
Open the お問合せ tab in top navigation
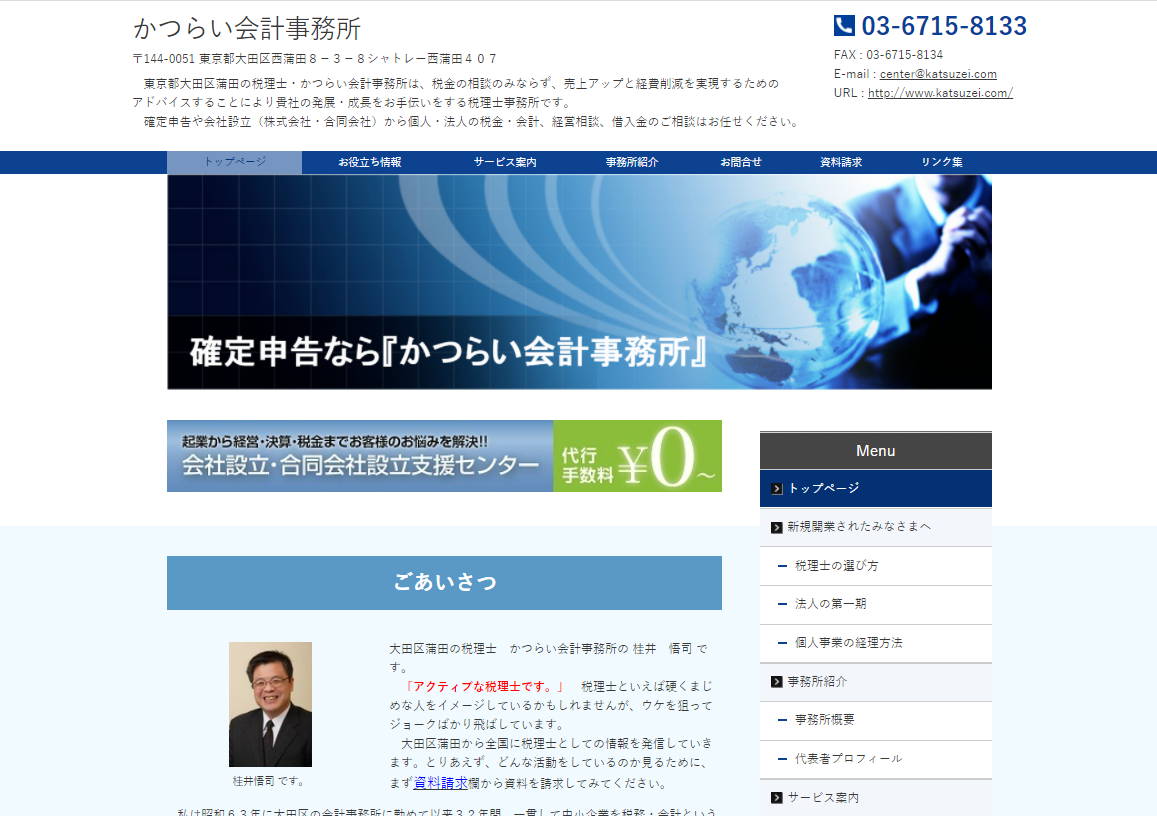740,161
